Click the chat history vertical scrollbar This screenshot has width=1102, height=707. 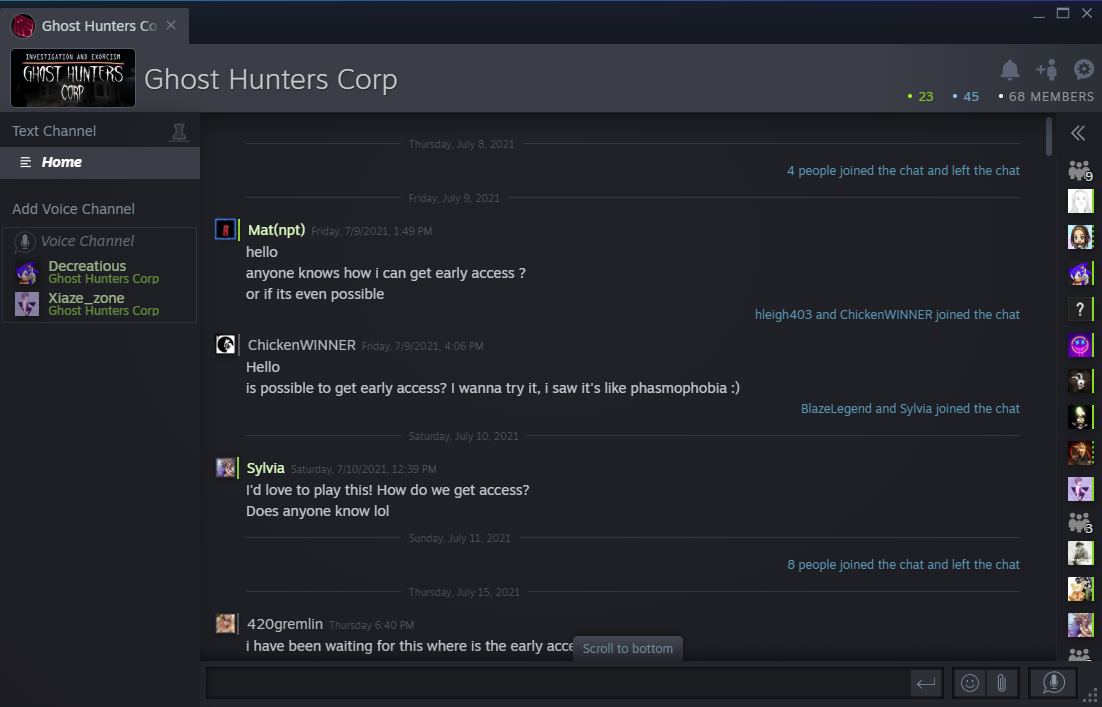(1048, 136)
